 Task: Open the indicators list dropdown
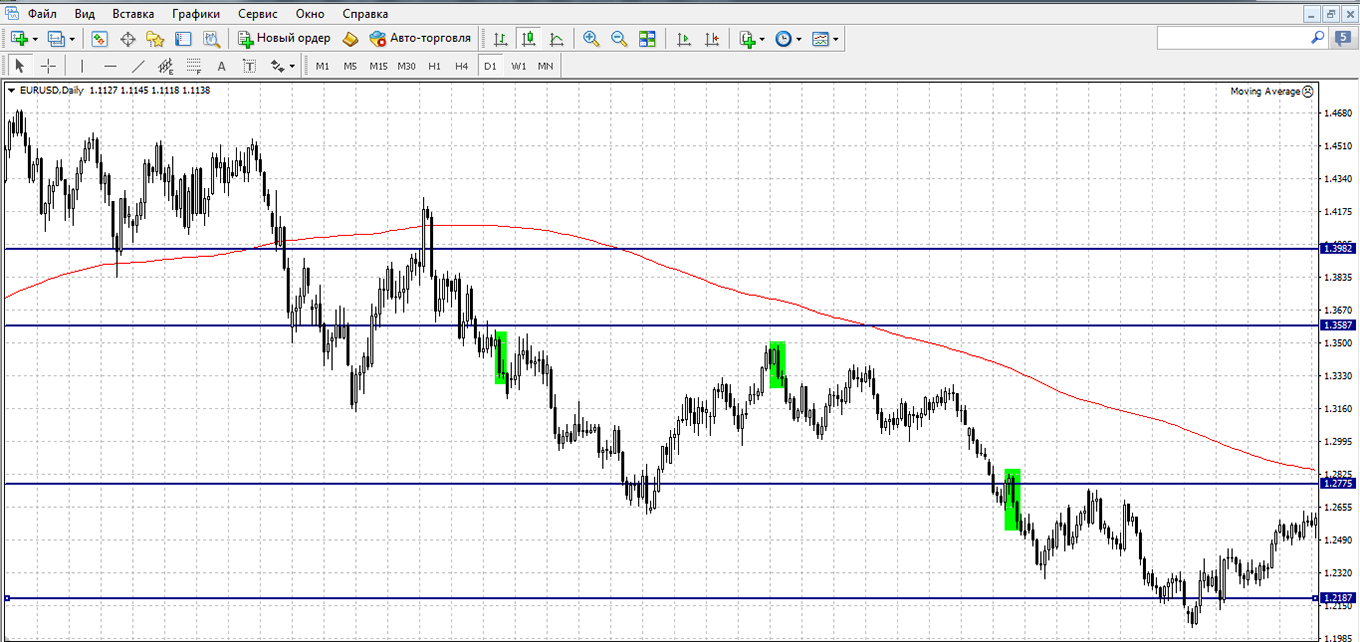[x=762, y=39]
